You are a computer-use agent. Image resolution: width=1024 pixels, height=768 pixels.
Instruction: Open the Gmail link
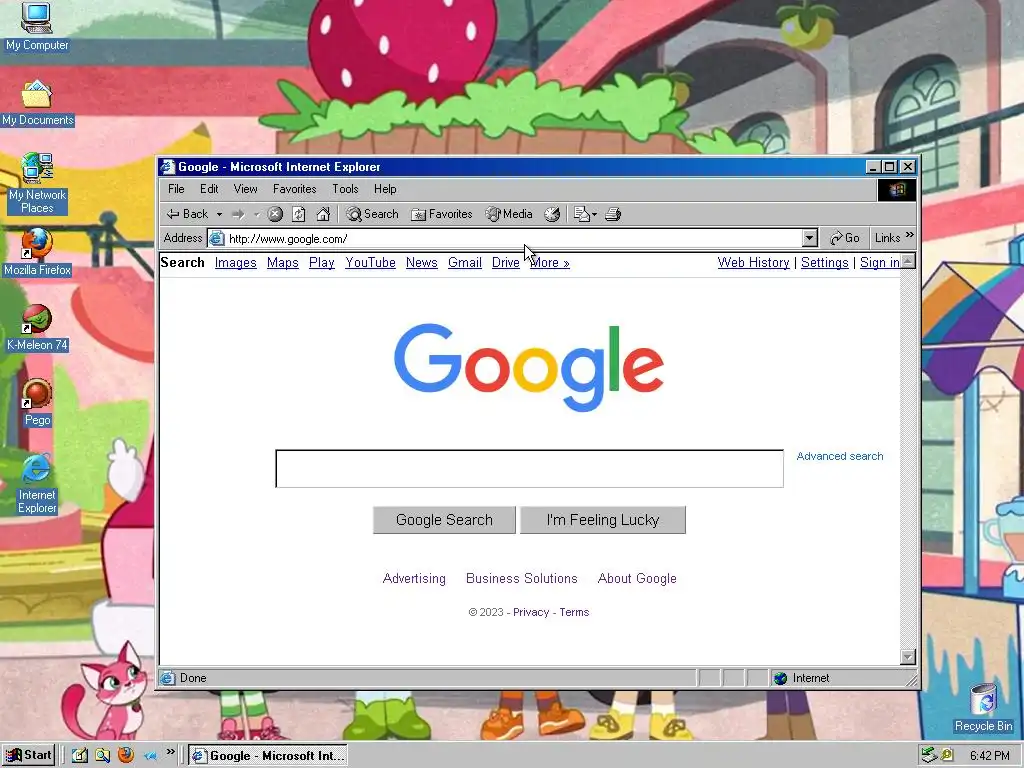(x=465, y=263)
